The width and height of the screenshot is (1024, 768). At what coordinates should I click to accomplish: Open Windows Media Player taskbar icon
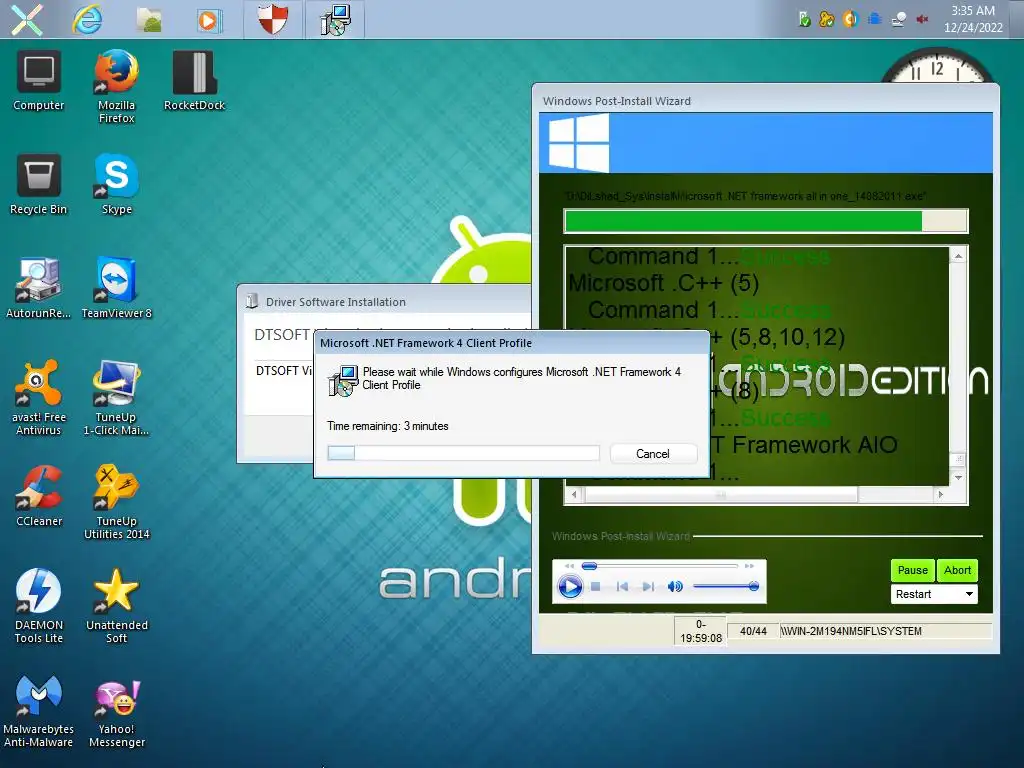coord(209,20)
